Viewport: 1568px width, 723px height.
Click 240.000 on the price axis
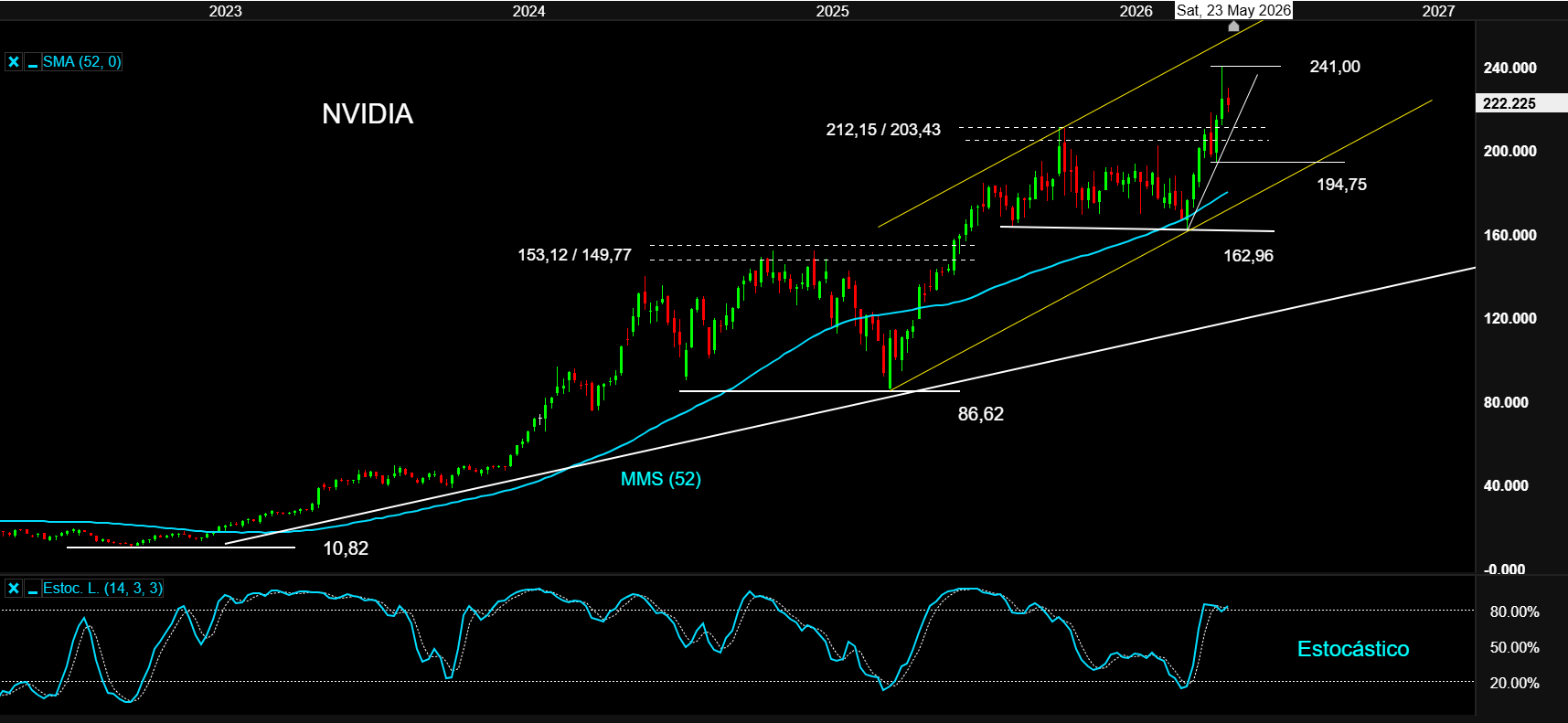tap(1509, 68)
